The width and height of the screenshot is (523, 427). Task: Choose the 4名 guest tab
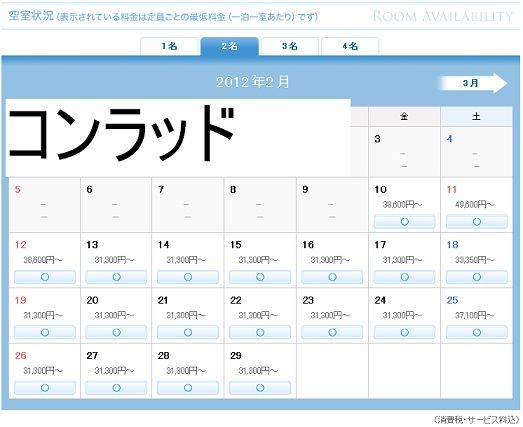tap(350, 46)
